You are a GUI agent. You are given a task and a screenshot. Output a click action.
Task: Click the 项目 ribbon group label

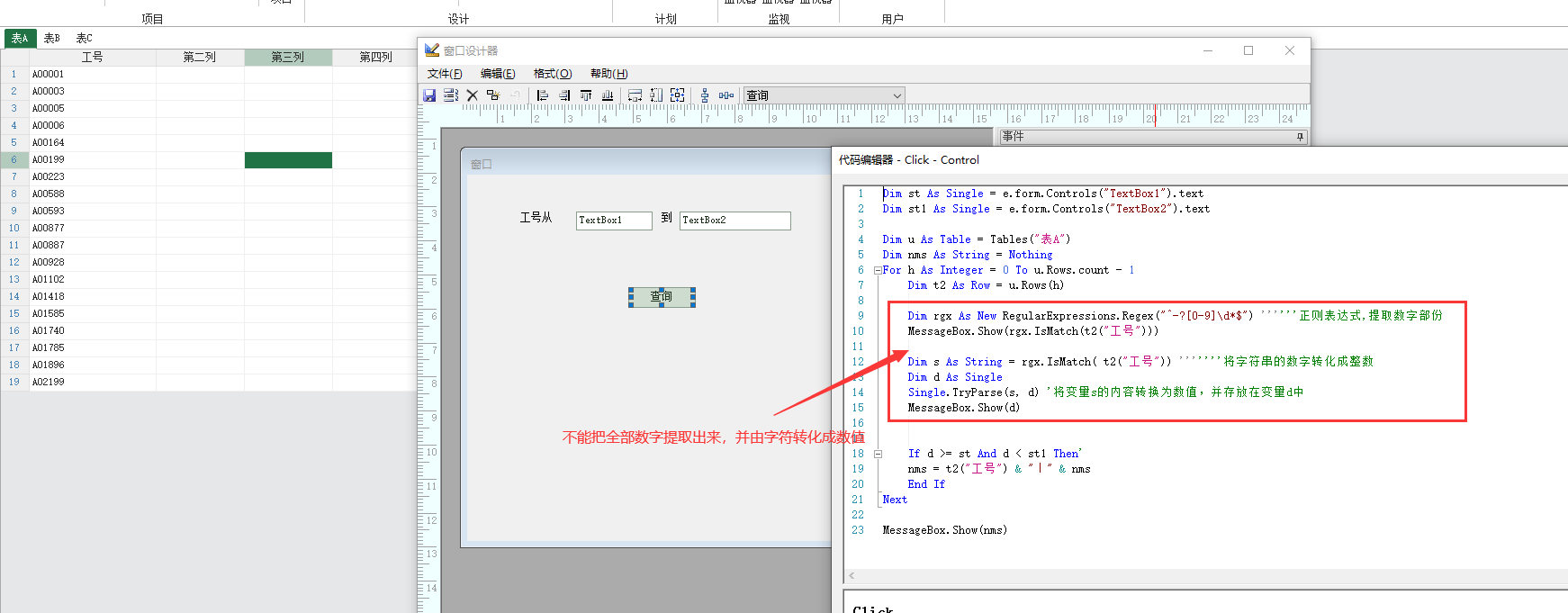[152, 19]
